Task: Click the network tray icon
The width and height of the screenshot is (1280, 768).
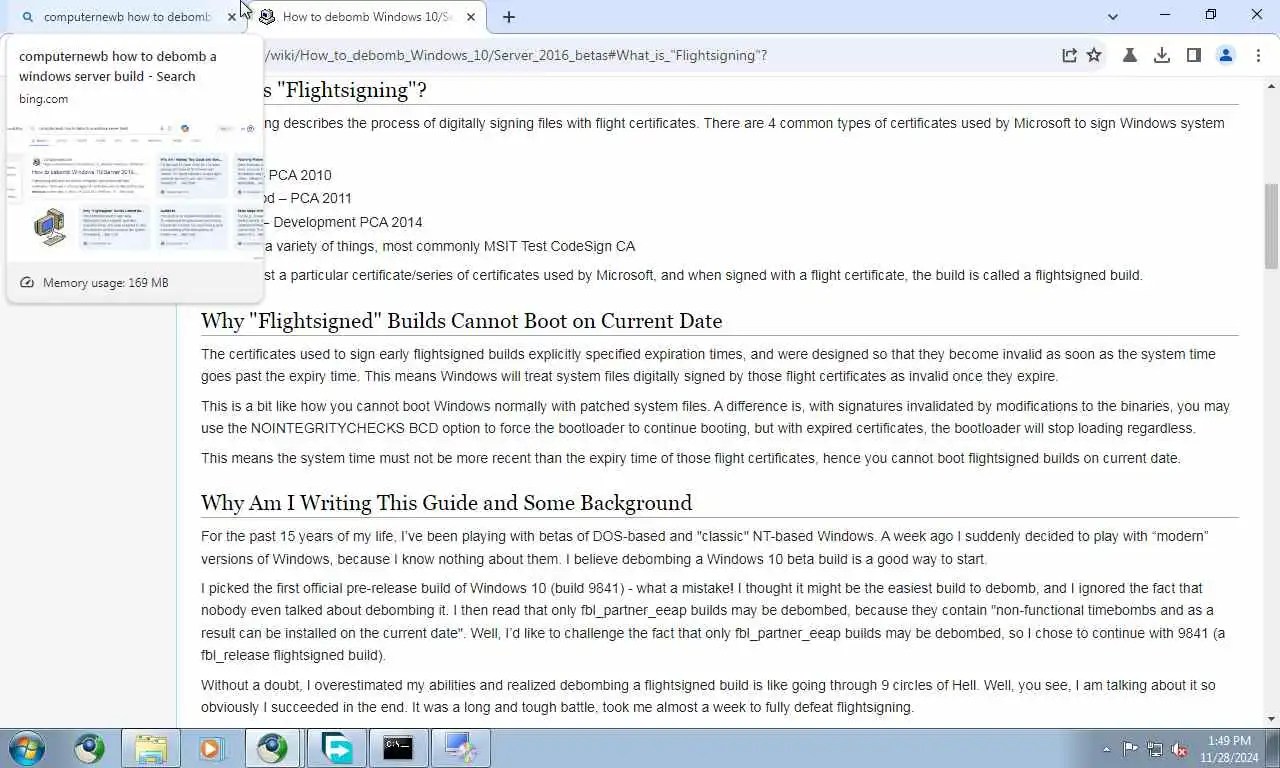Action: (x=1155, y=749)
